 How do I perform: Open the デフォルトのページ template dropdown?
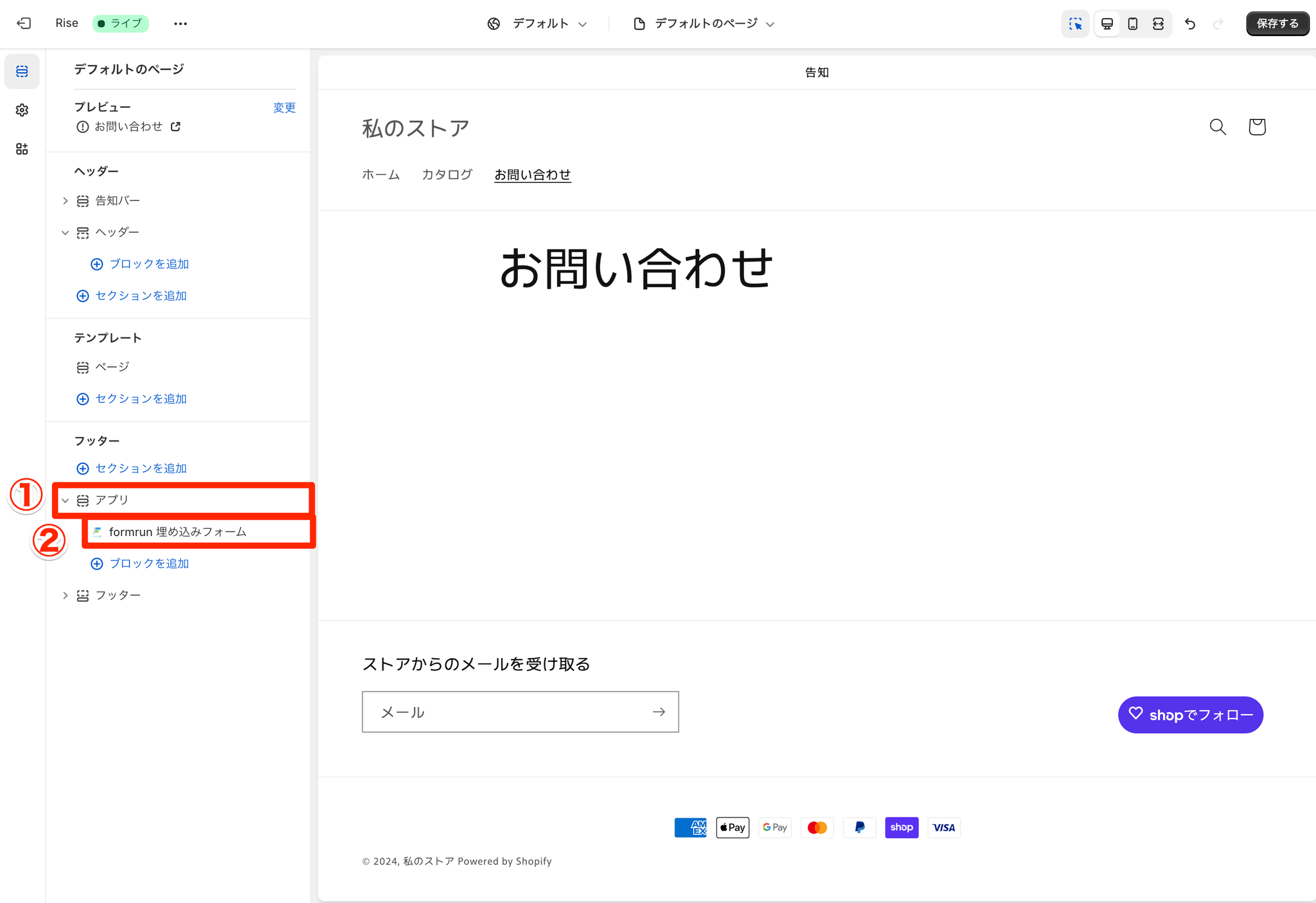704,24
